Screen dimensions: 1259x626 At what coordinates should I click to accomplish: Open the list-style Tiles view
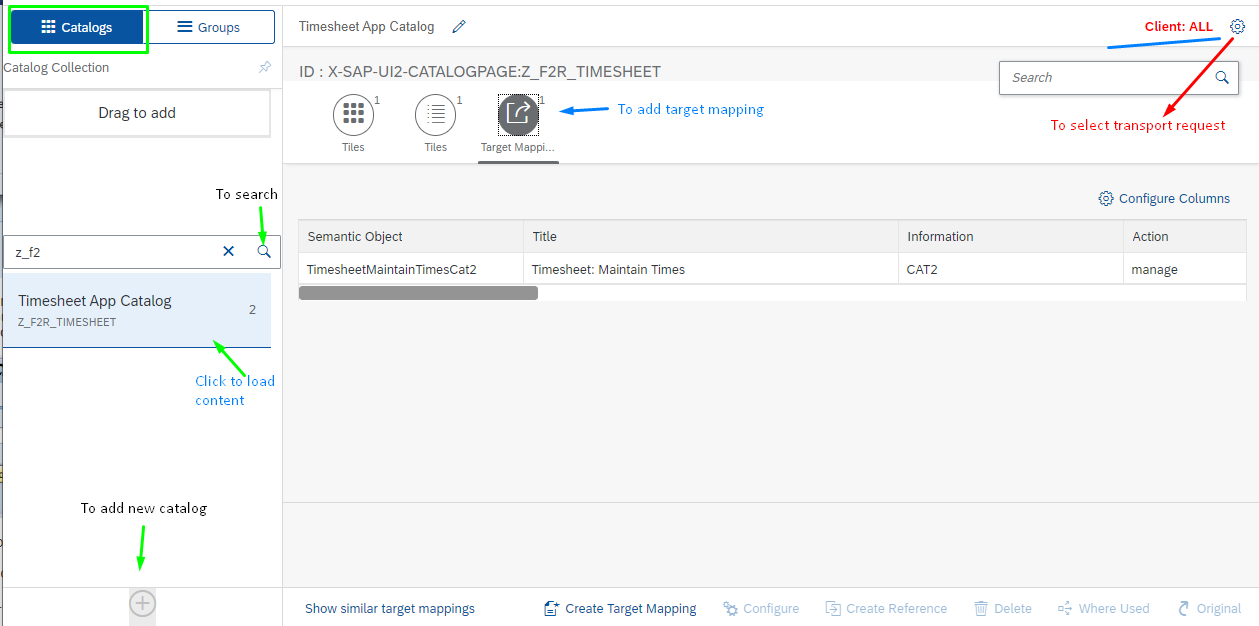[435, 114]
